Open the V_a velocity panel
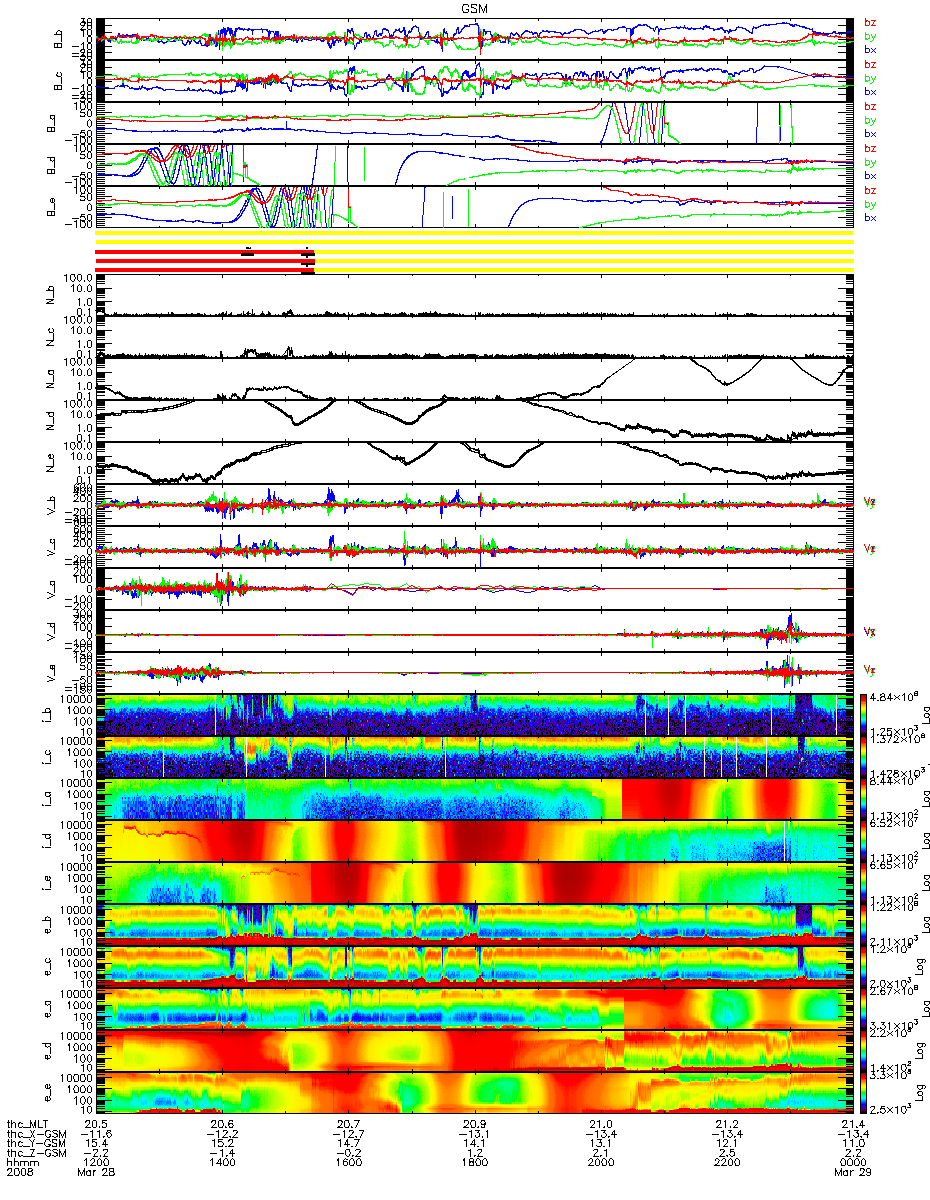Screen dimensions: 930x1200 click(475, 589)
